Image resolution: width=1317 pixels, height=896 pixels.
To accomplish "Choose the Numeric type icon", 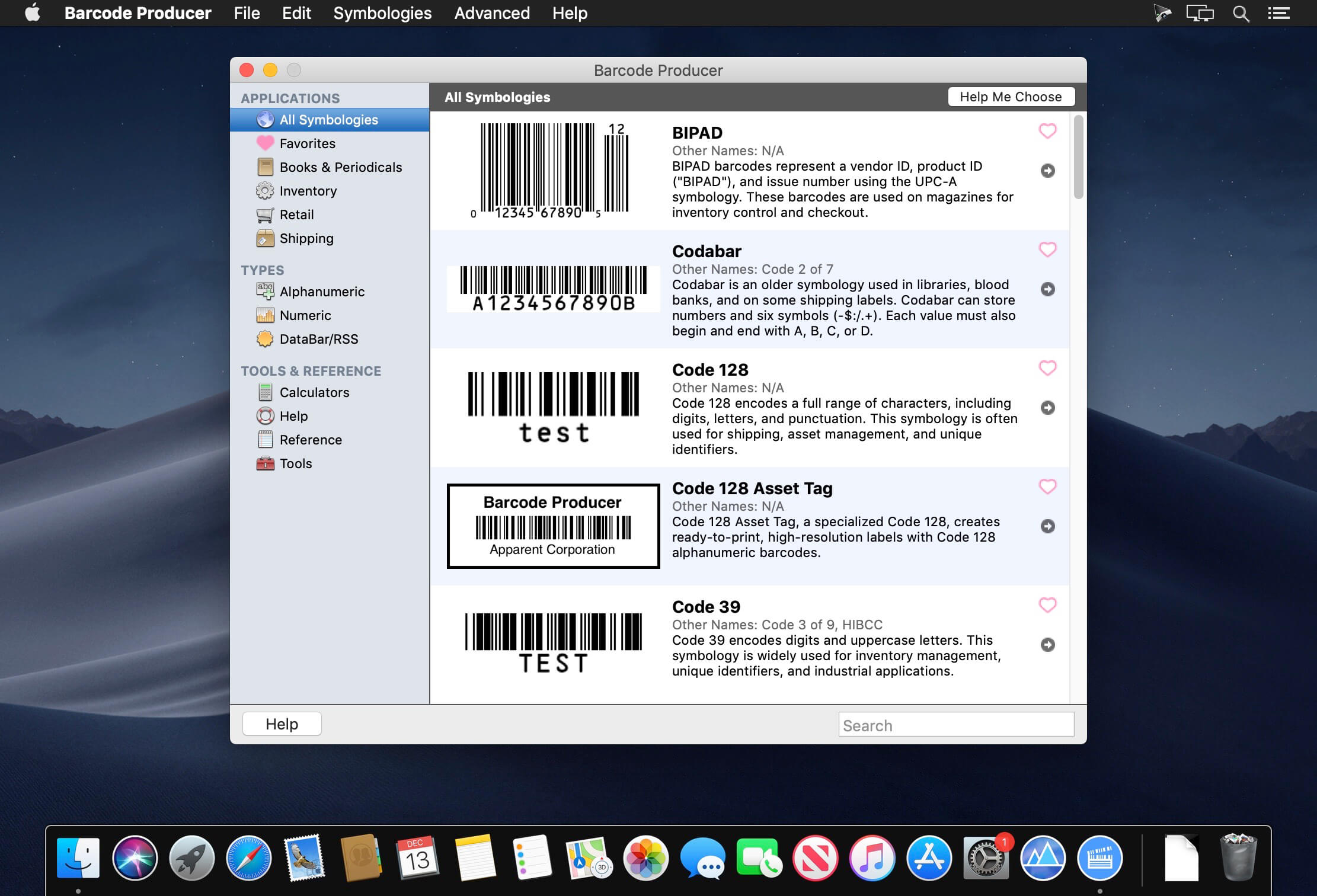I will point(265,315).
